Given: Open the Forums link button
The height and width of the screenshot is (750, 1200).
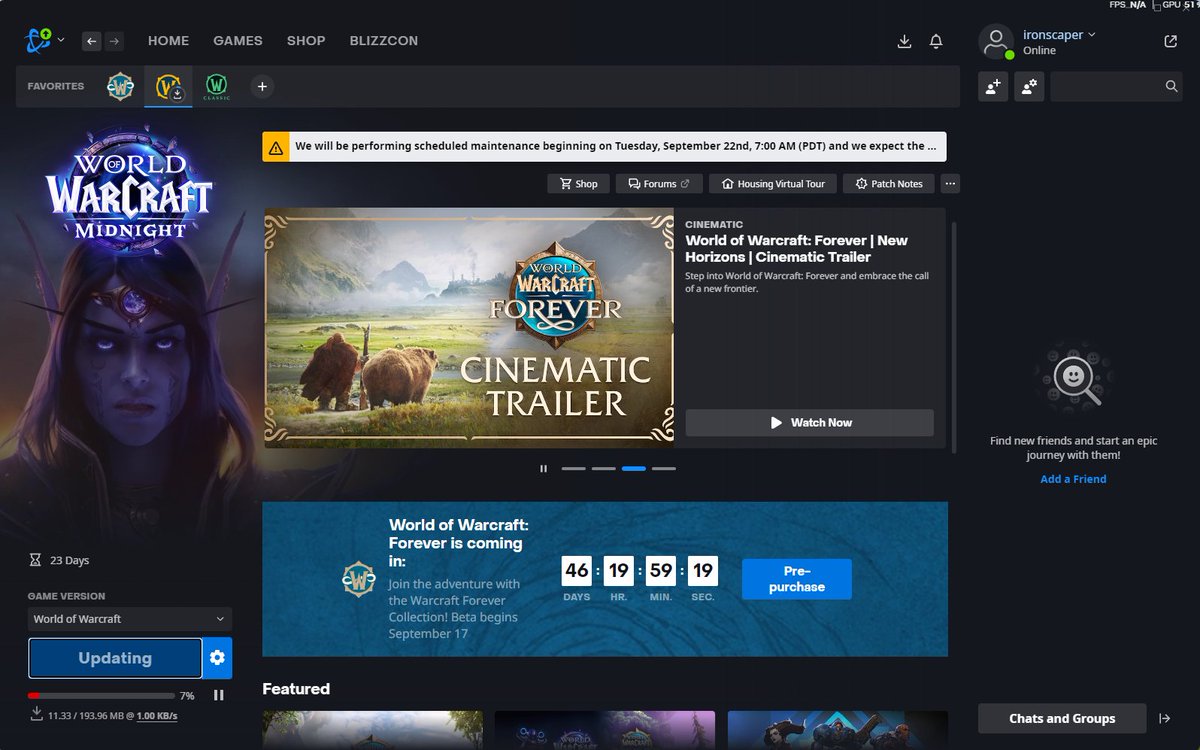Looking at the screenshot, I should (658, 184).
